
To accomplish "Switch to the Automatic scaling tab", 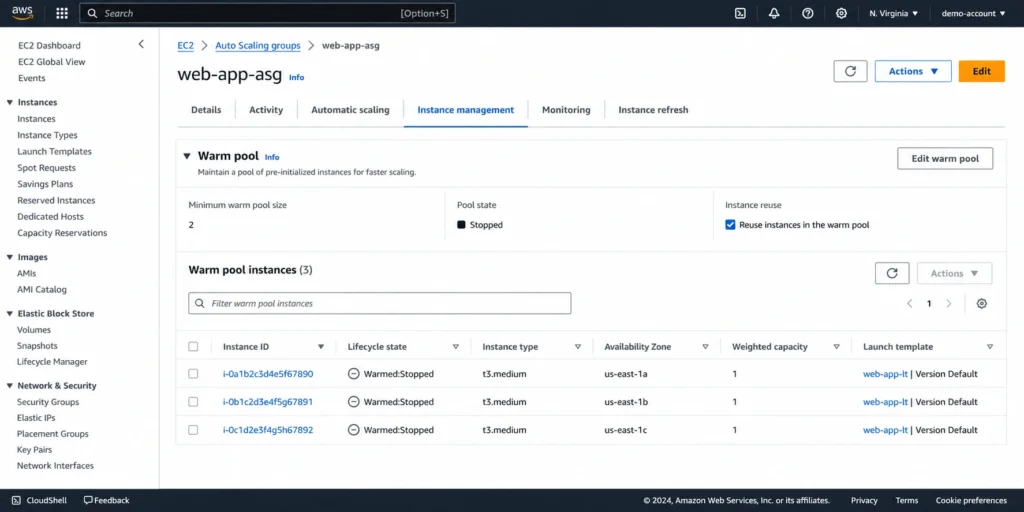I will 350,110.
